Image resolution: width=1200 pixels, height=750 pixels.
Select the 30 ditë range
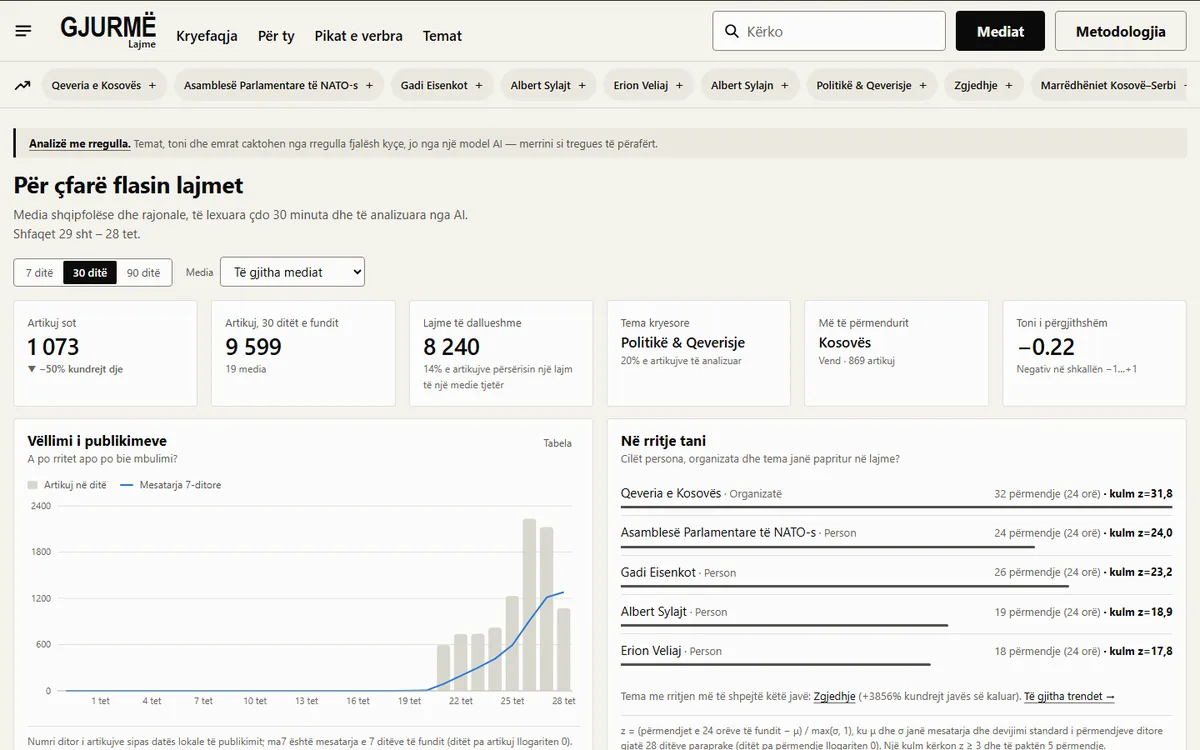tap(90, 272)
